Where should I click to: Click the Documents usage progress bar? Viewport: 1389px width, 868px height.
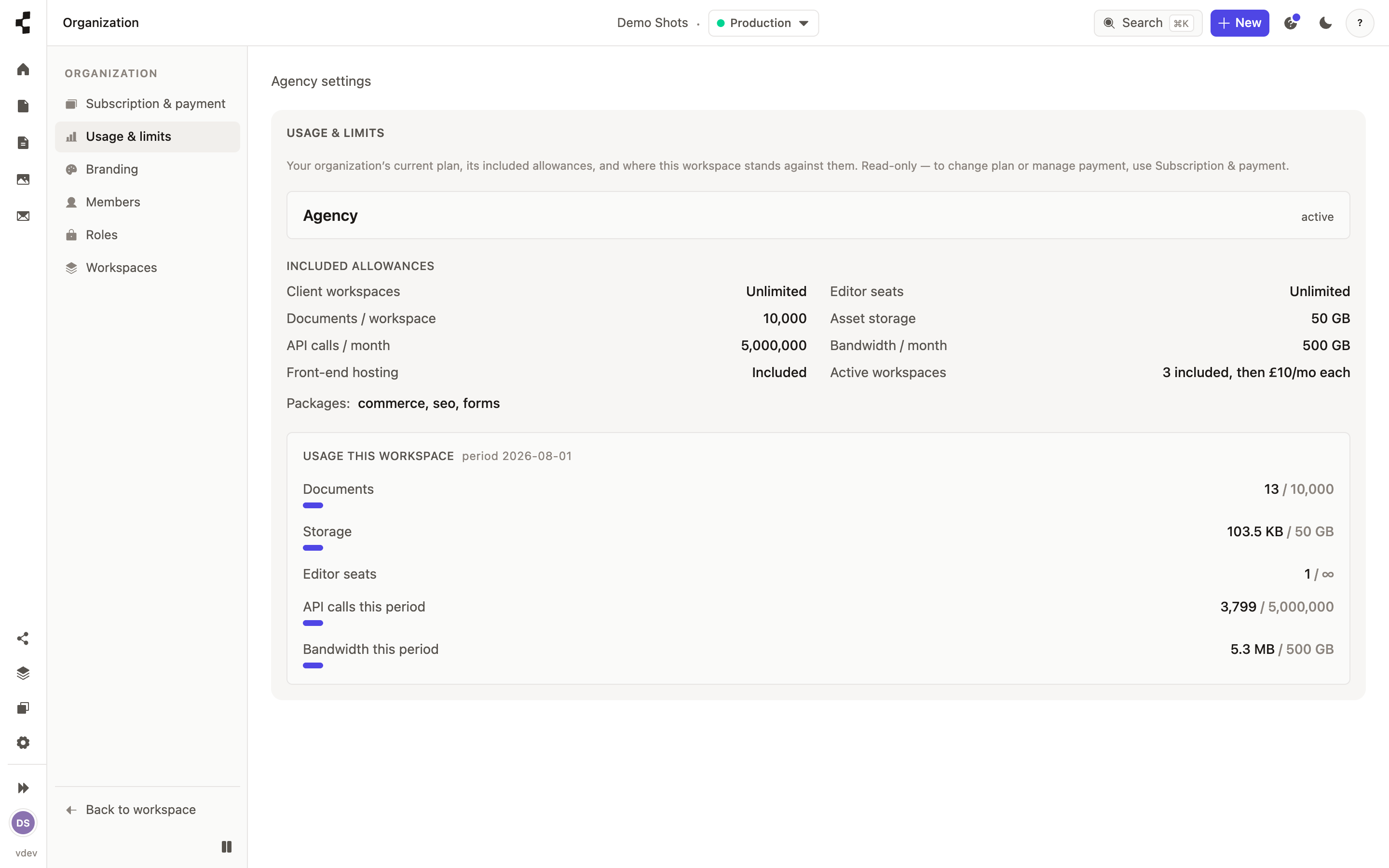click(x=313, y=505)
